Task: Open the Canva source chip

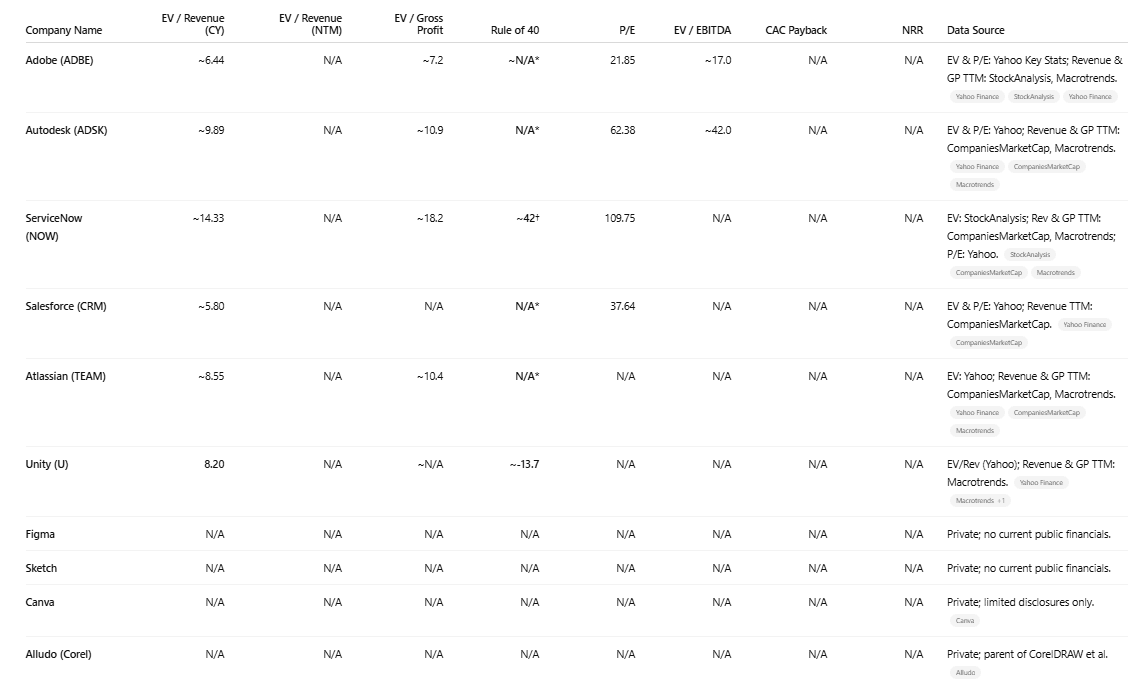Action: click(x=964, y=620)
